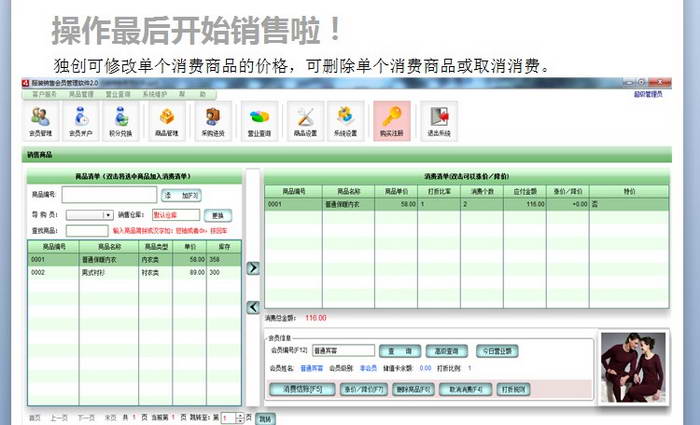Click the 销售商品 section header bar
This screenshot has height=425, width=700.
(347, 154)
